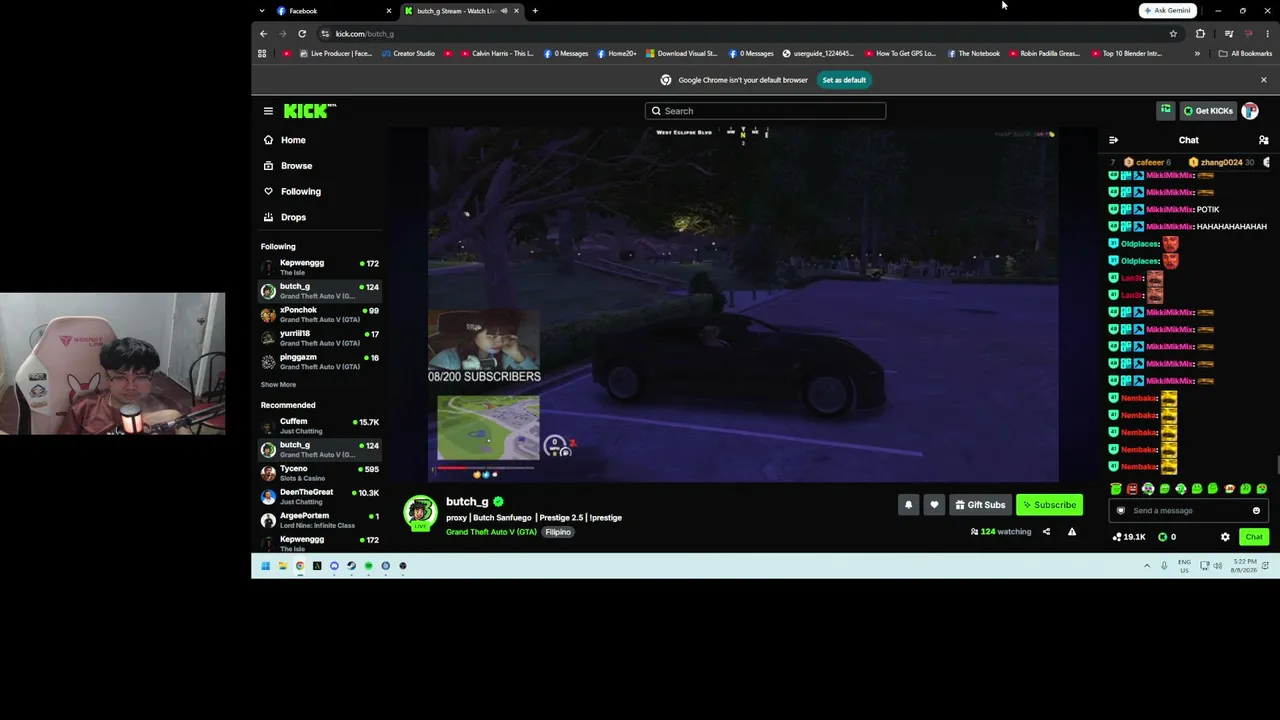Open the taskbar clock showing 5:22 PM
Image resolution: width=1280 pixels, height=720 pixels.
tap(1243, 566)
